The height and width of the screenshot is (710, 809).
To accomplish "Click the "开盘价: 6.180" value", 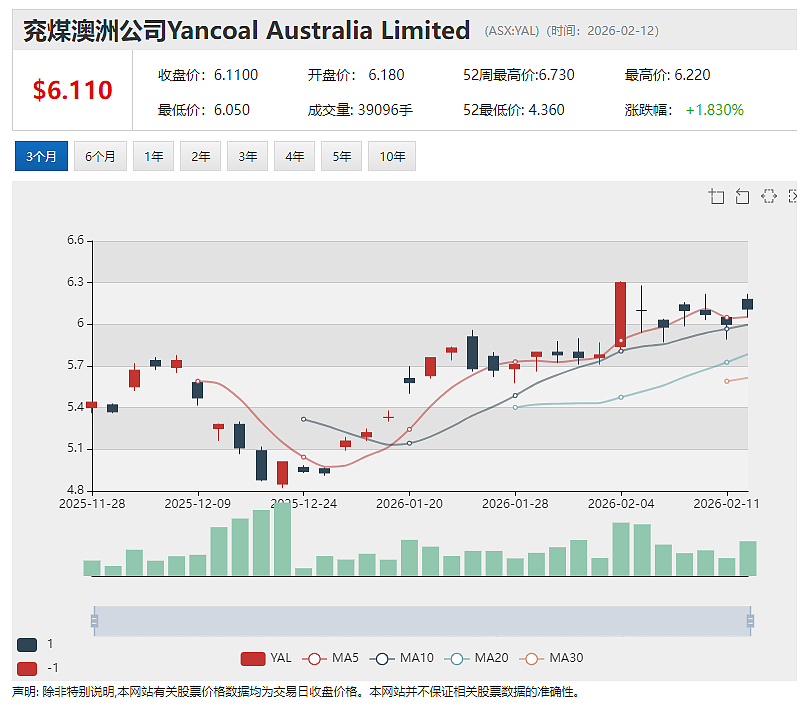I will tap(356, 75).
